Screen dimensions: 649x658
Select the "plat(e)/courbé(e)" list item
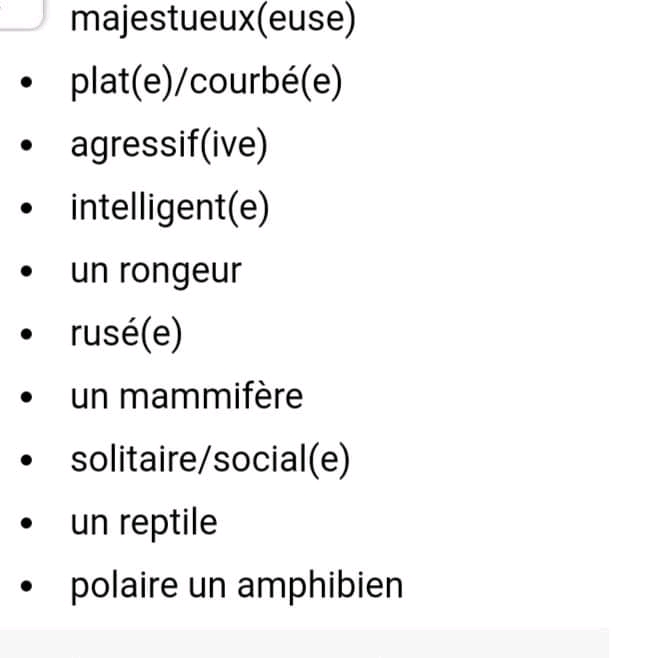coord(206,83)
